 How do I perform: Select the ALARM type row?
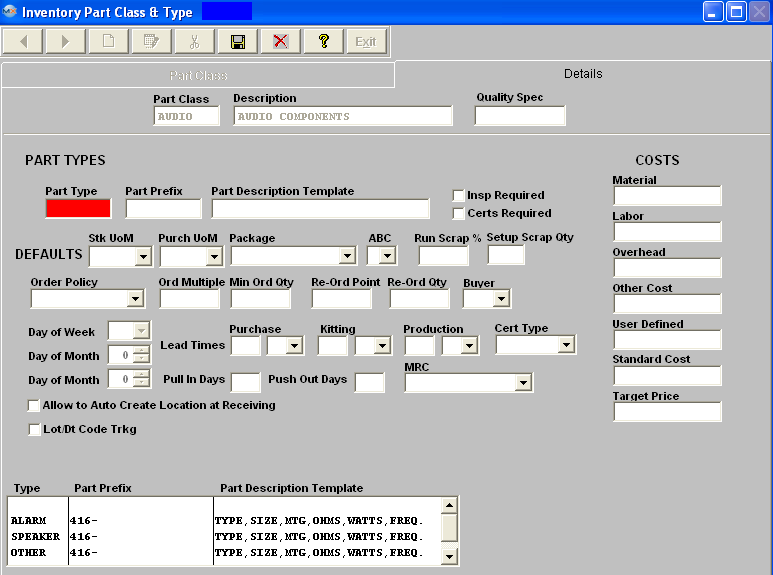(x=224, y=521)
